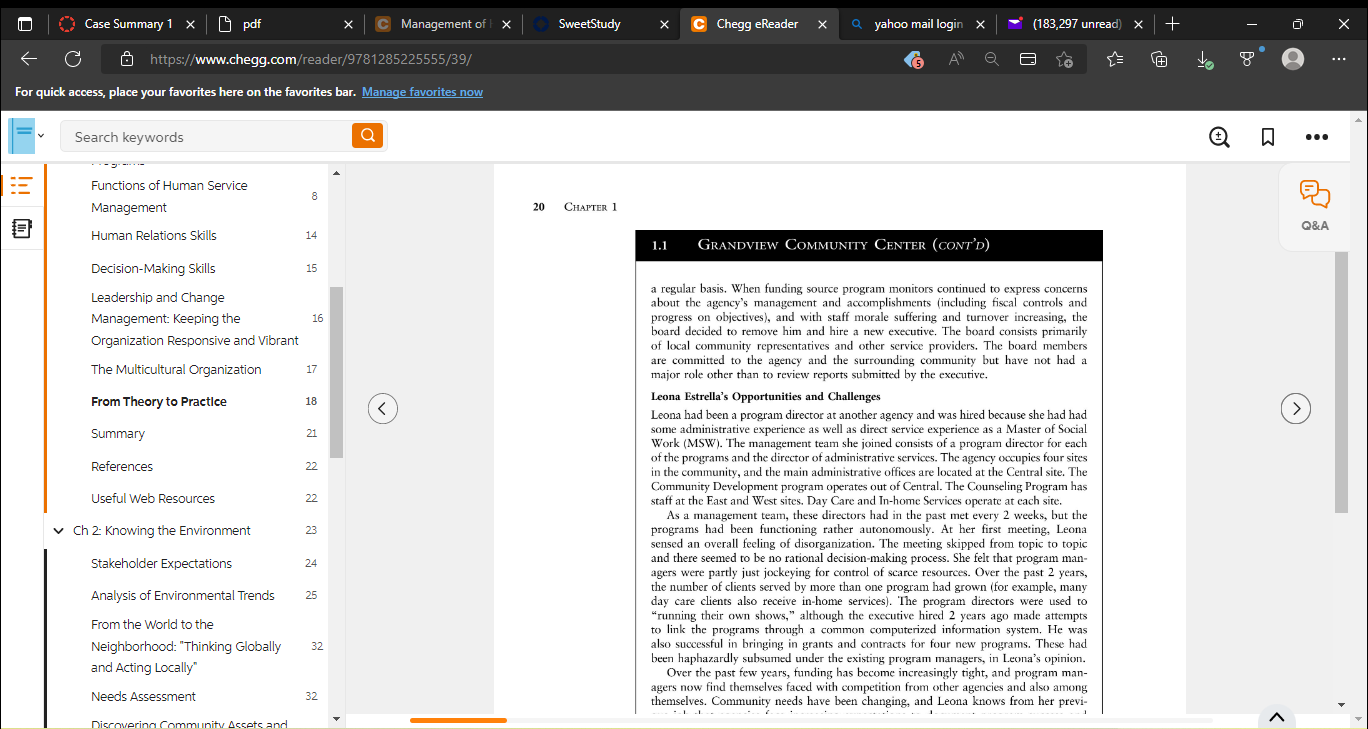Refresh the page with reload icon

pos(73,59)
